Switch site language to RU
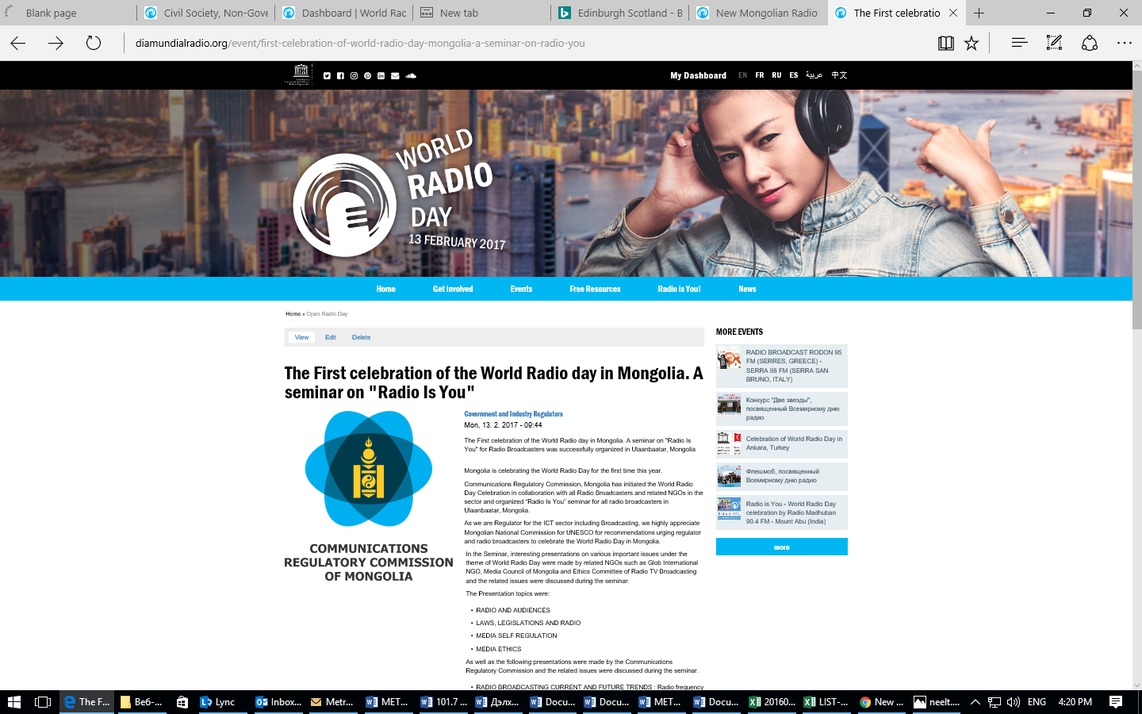Viewport: 1142px width, 714px height. tap(776, 75)
